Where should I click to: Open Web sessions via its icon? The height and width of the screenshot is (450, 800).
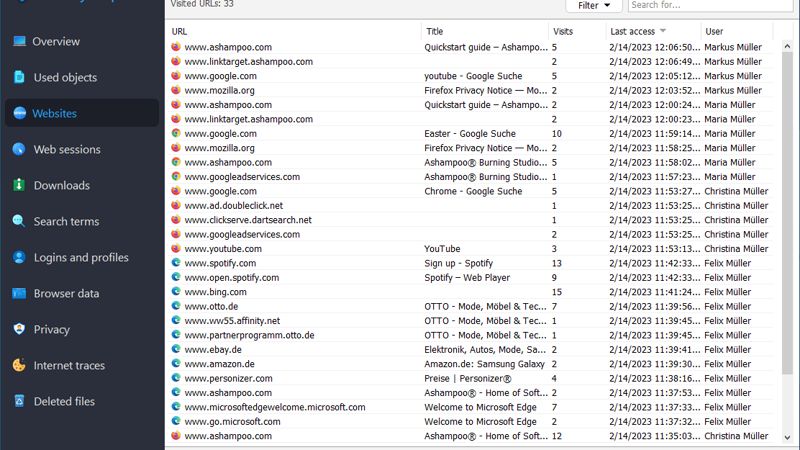pos(19,149)
